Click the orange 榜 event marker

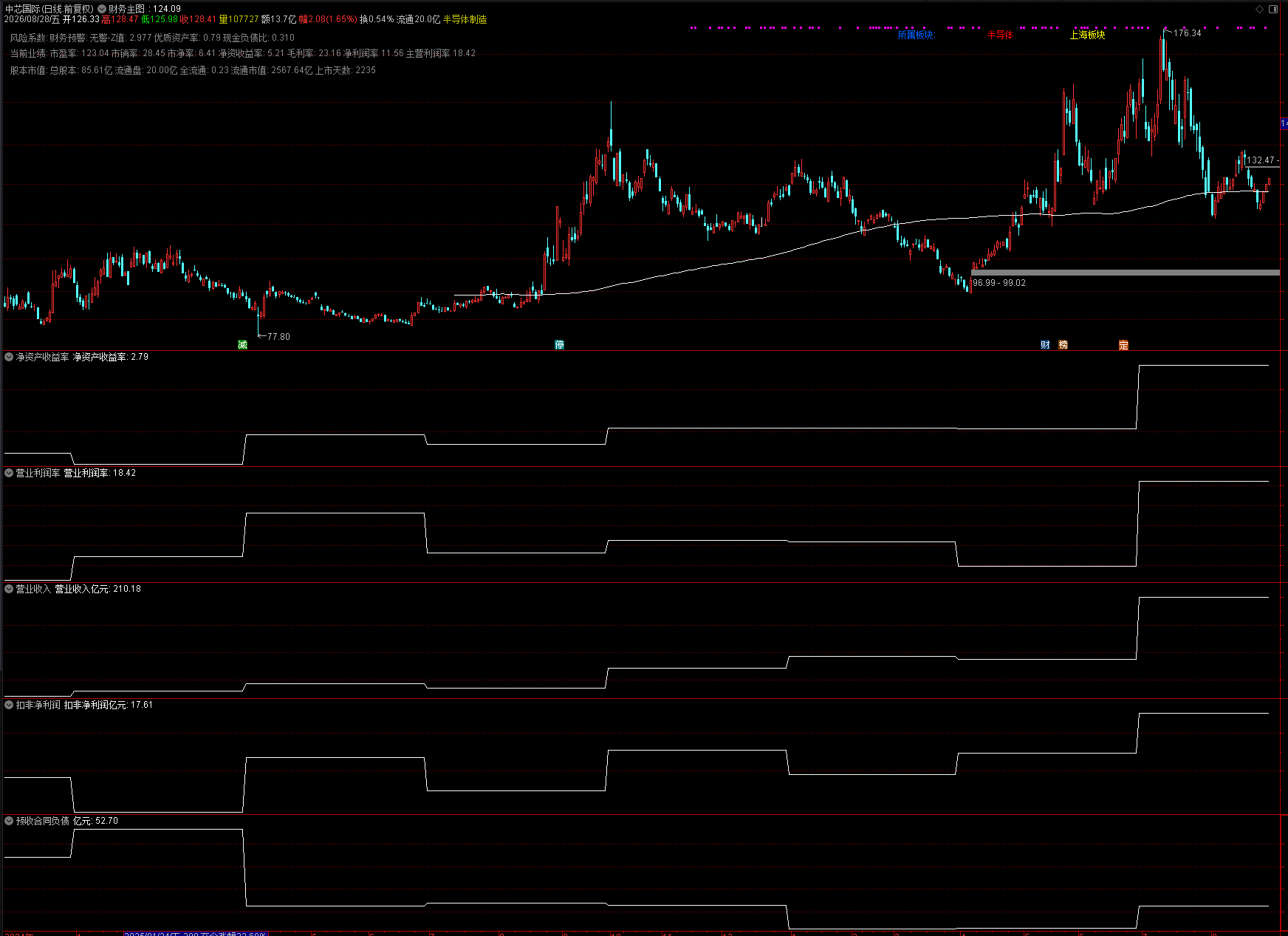pos(1063,345)
